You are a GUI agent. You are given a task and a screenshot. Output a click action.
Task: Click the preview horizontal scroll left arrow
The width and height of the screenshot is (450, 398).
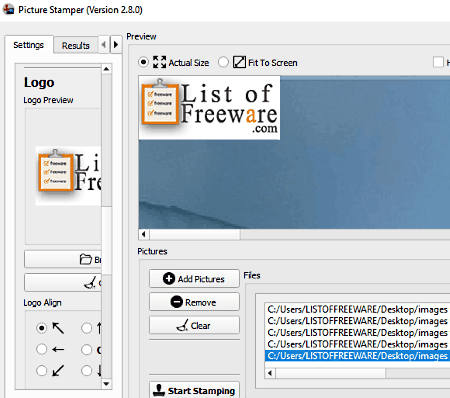pyautogui.click(x=144, y=234)
